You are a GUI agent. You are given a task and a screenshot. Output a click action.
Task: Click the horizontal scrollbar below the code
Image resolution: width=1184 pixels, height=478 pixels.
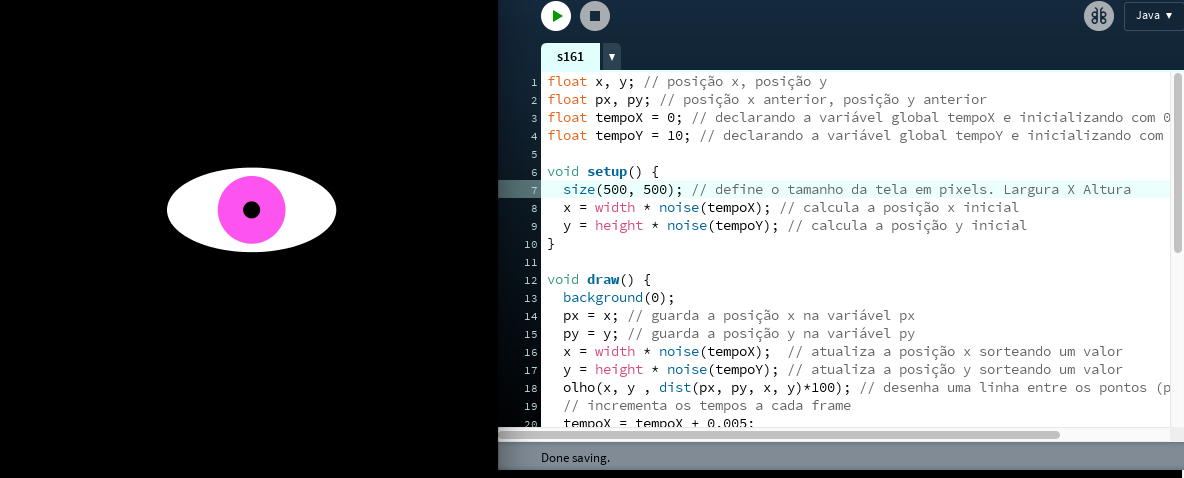pyautogui.click(x=780, y=435)
